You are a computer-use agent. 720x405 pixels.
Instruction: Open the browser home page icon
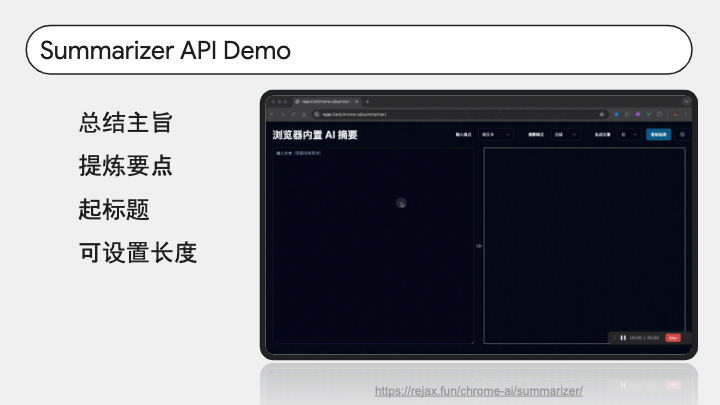click(304, 114)
